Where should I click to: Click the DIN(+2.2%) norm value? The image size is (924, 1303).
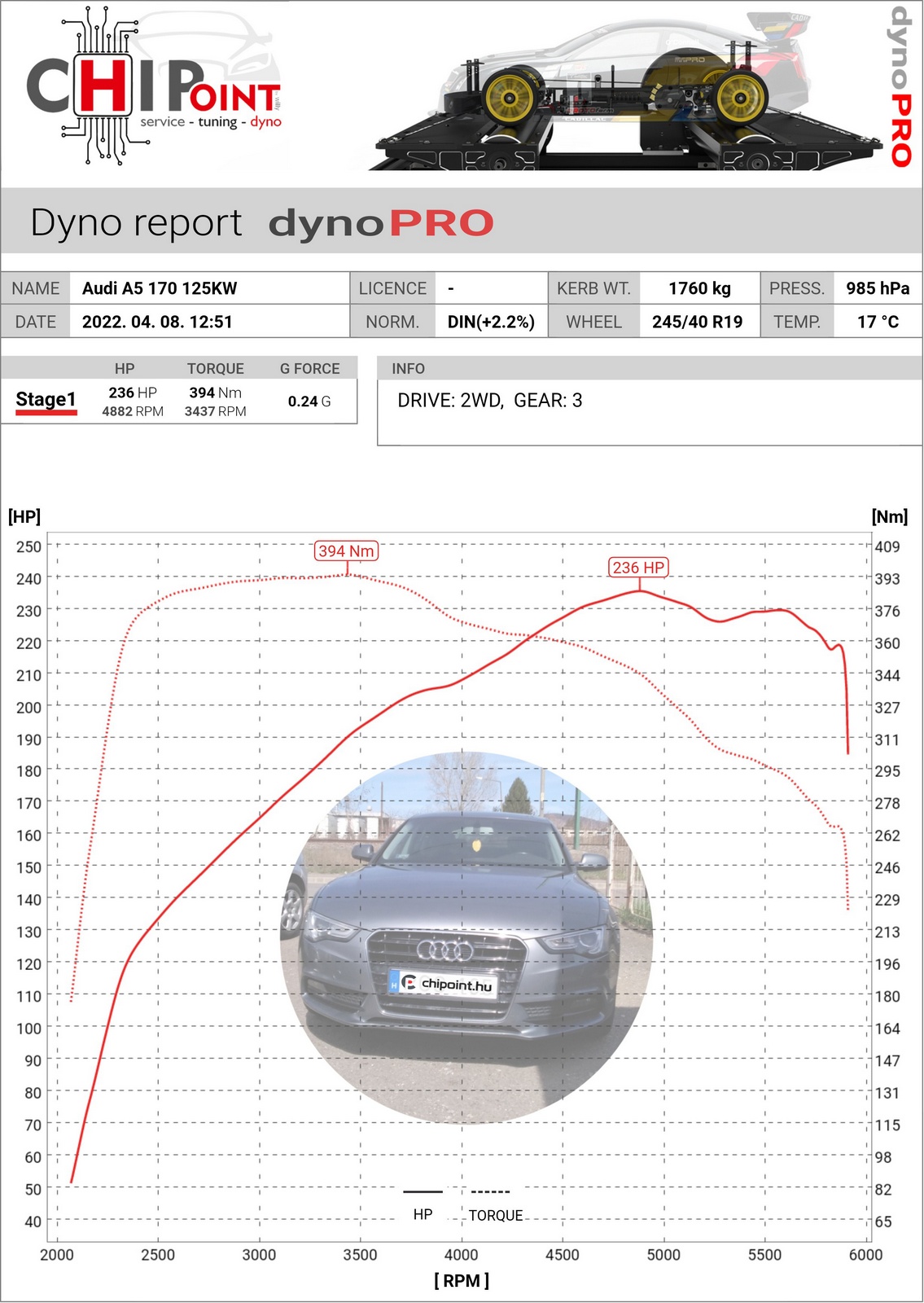pyautogui.click(x=491, y=322)
